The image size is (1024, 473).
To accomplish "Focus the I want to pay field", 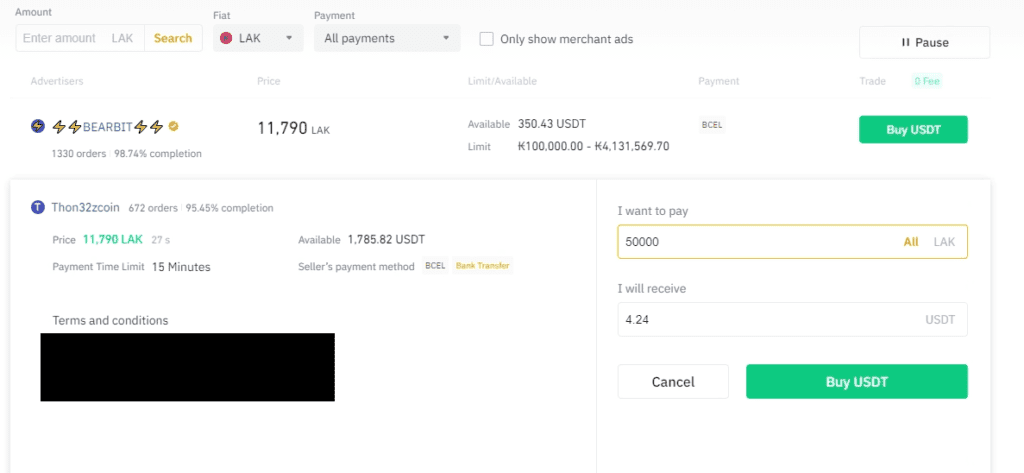I will click(792, 242).
